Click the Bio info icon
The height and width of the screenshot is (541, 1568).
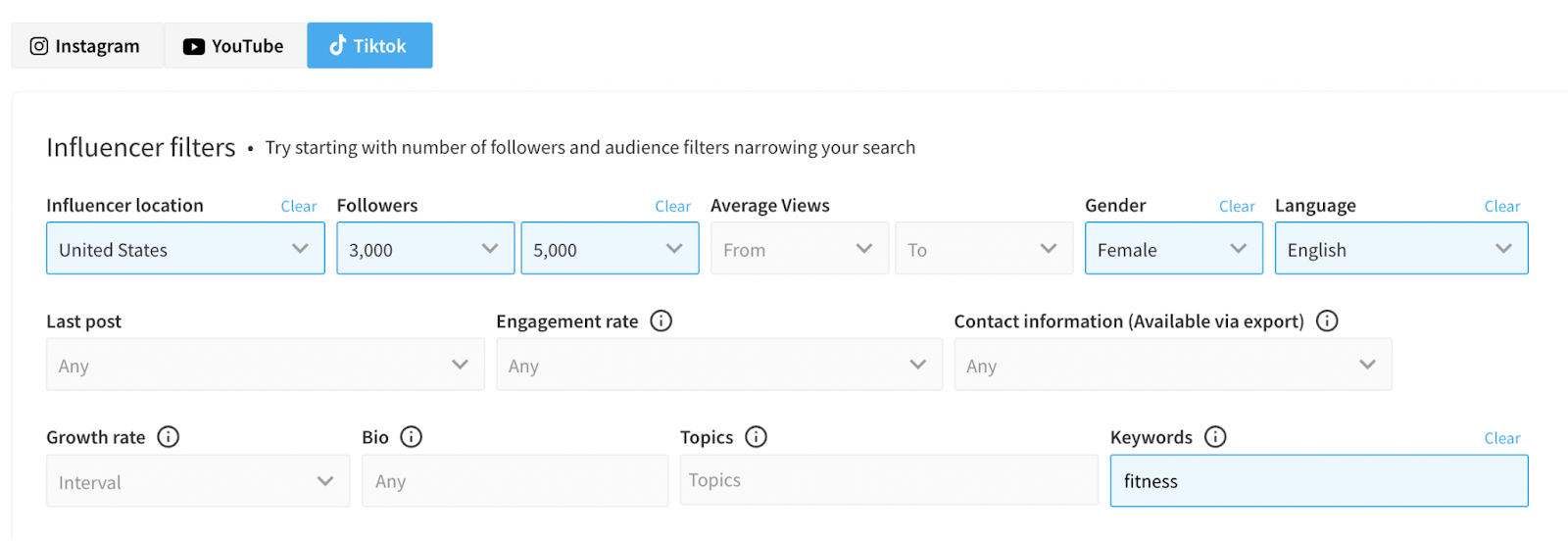[412, 437]
